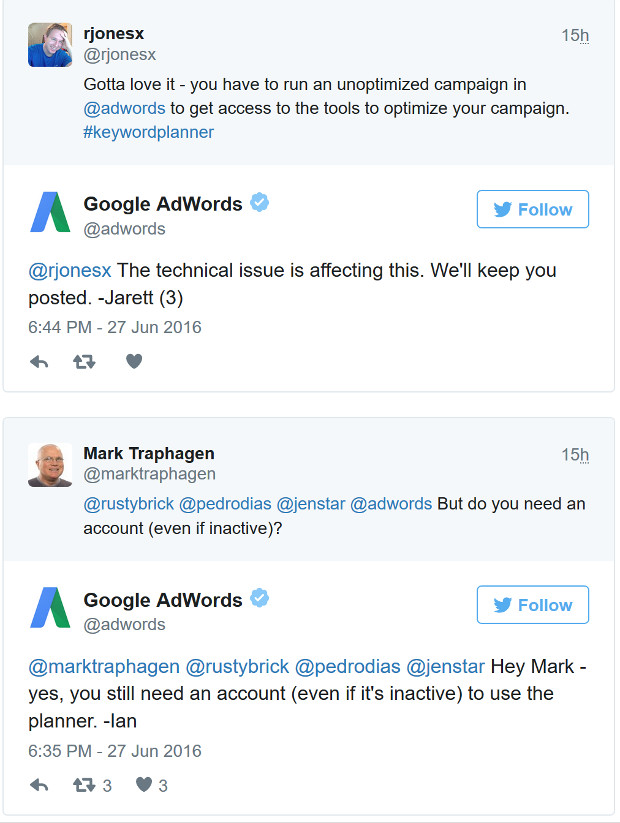Open the @adwords mention in rjonesx's tweet

coord(124,107)
